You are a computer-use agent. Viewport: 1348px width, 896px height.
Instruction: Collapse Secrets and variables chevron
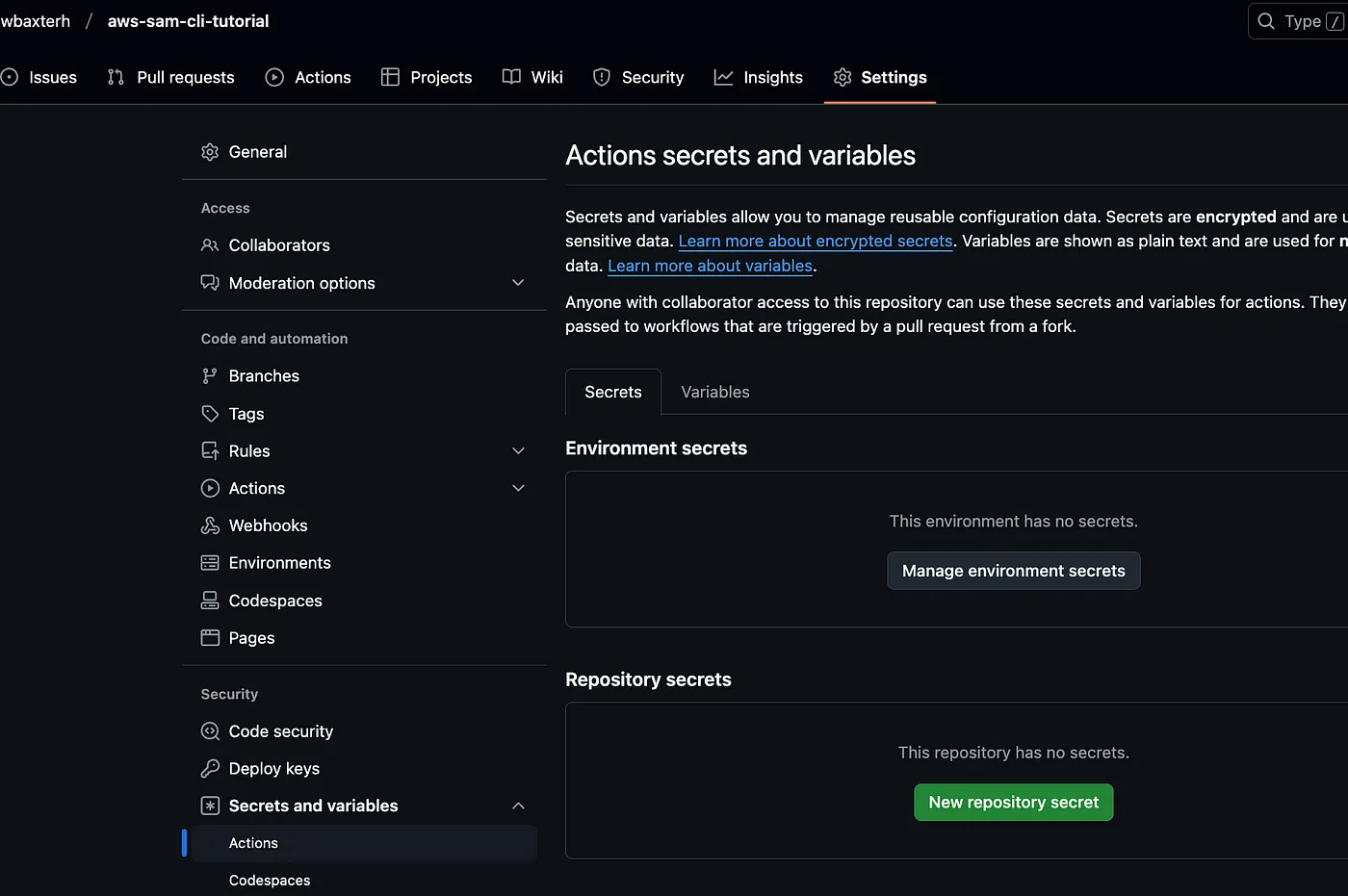(x=518, y=806)
